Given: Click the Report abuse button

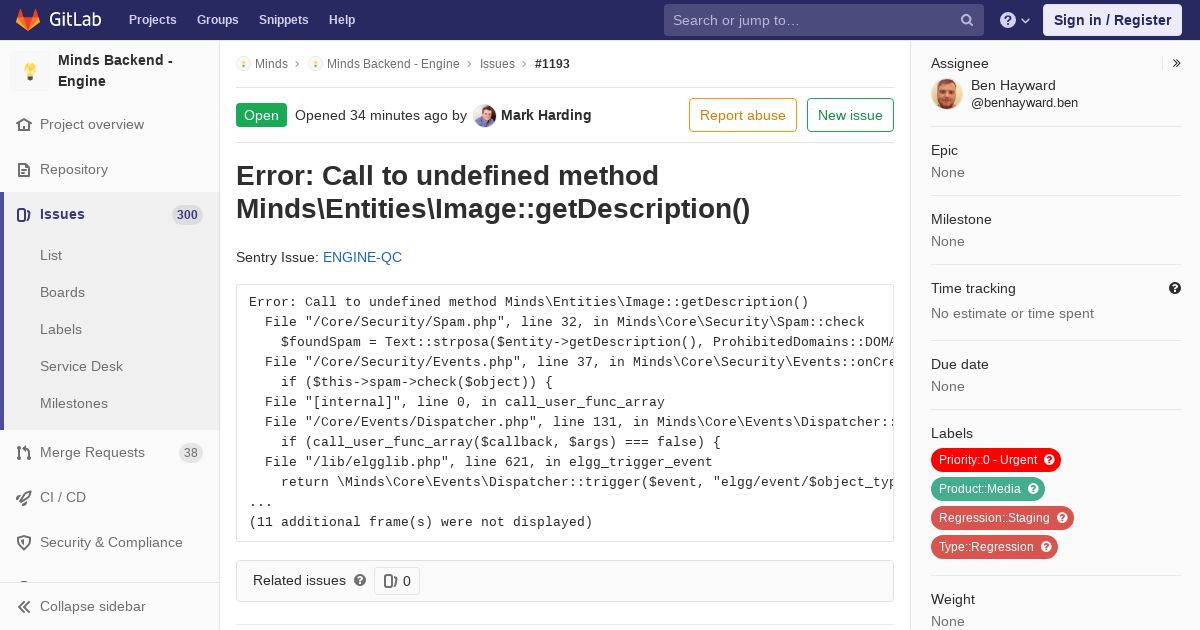Looking at the screenshot, I should click(x=743, y=115).
